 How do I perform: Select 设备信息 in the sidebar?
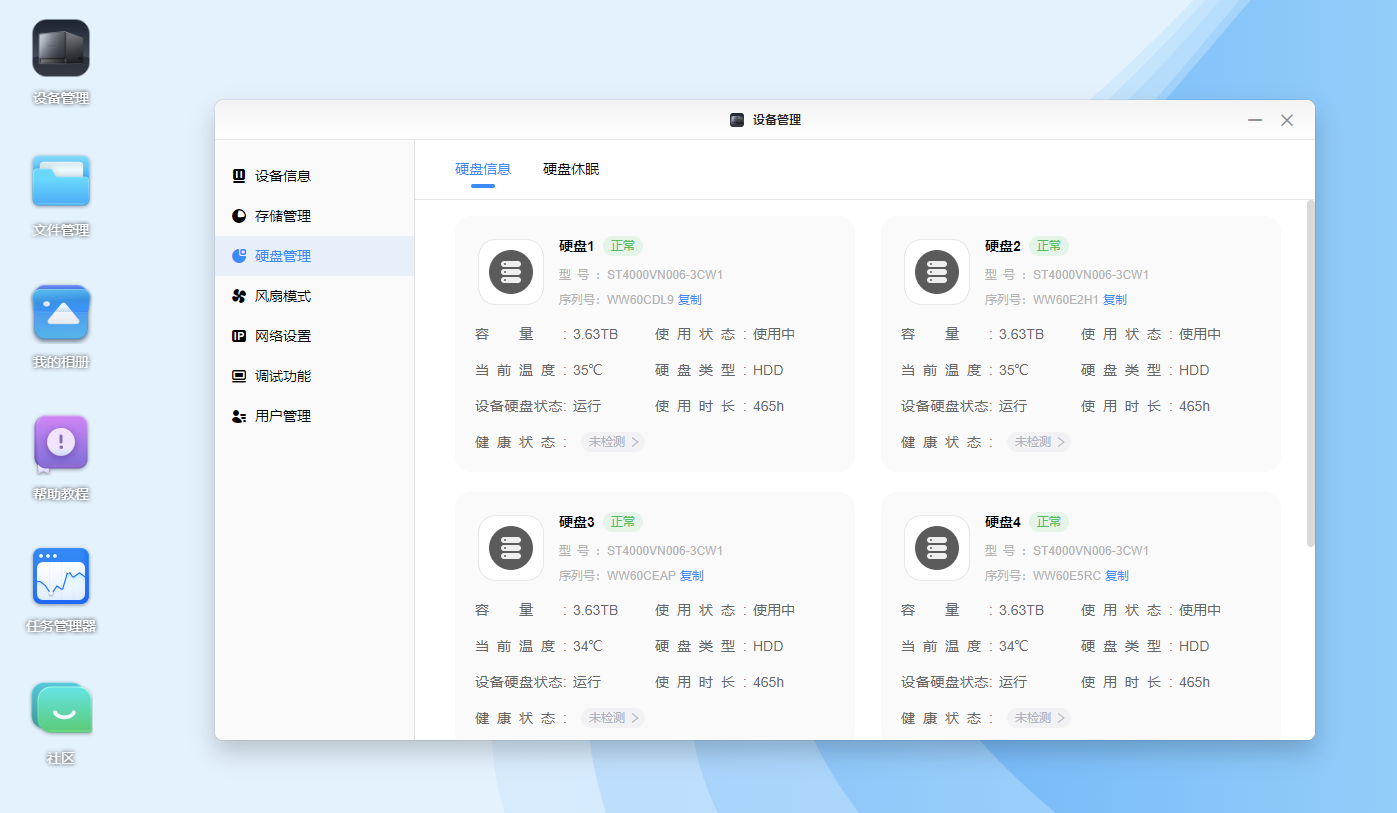(x=283, y=176)
